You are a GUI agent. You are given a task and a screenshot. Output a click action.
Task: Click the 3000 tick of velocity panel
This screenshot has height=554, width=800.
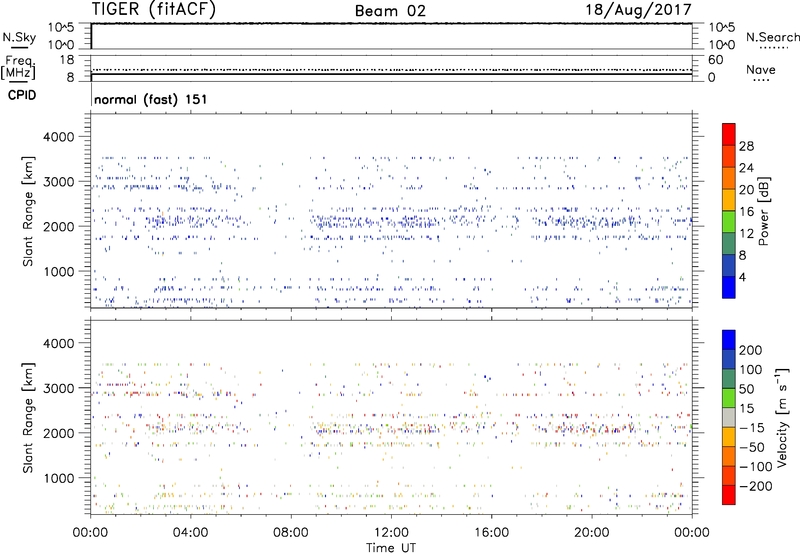pos(58,388)
